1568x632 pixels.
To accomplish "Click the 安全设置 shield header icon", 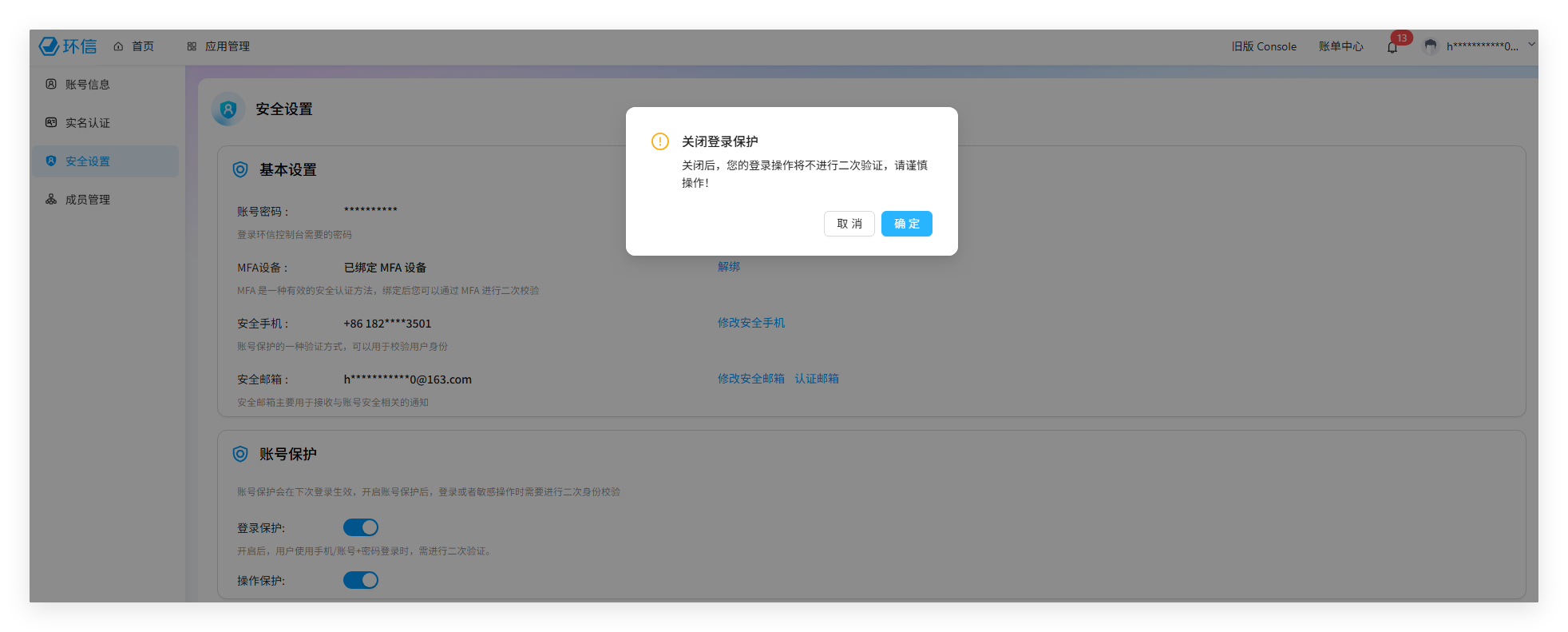I will click(x=228, y=109).
